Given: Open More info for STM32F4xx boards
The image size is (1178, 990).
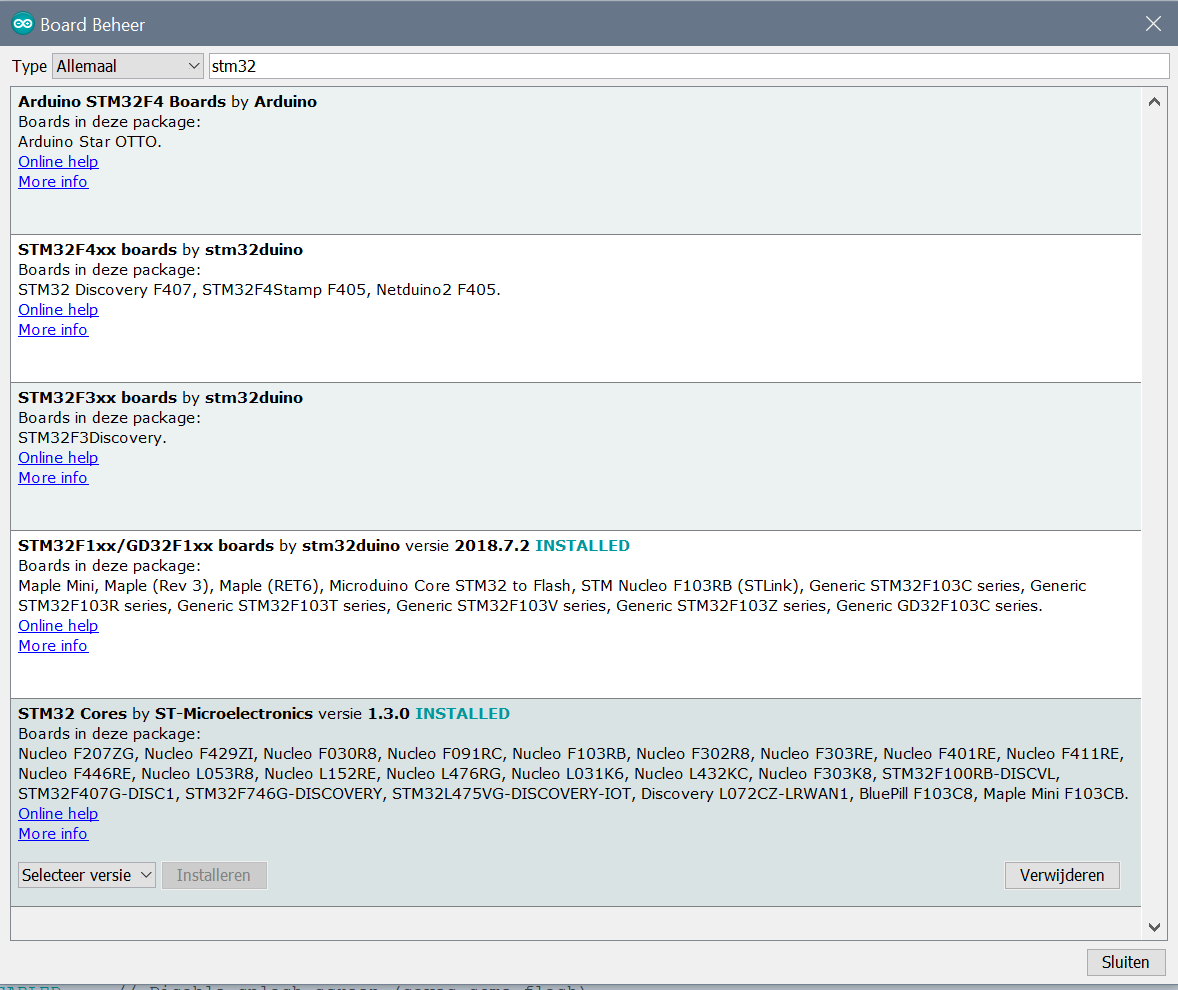Looking at the screenshot, I should (53, 330).
